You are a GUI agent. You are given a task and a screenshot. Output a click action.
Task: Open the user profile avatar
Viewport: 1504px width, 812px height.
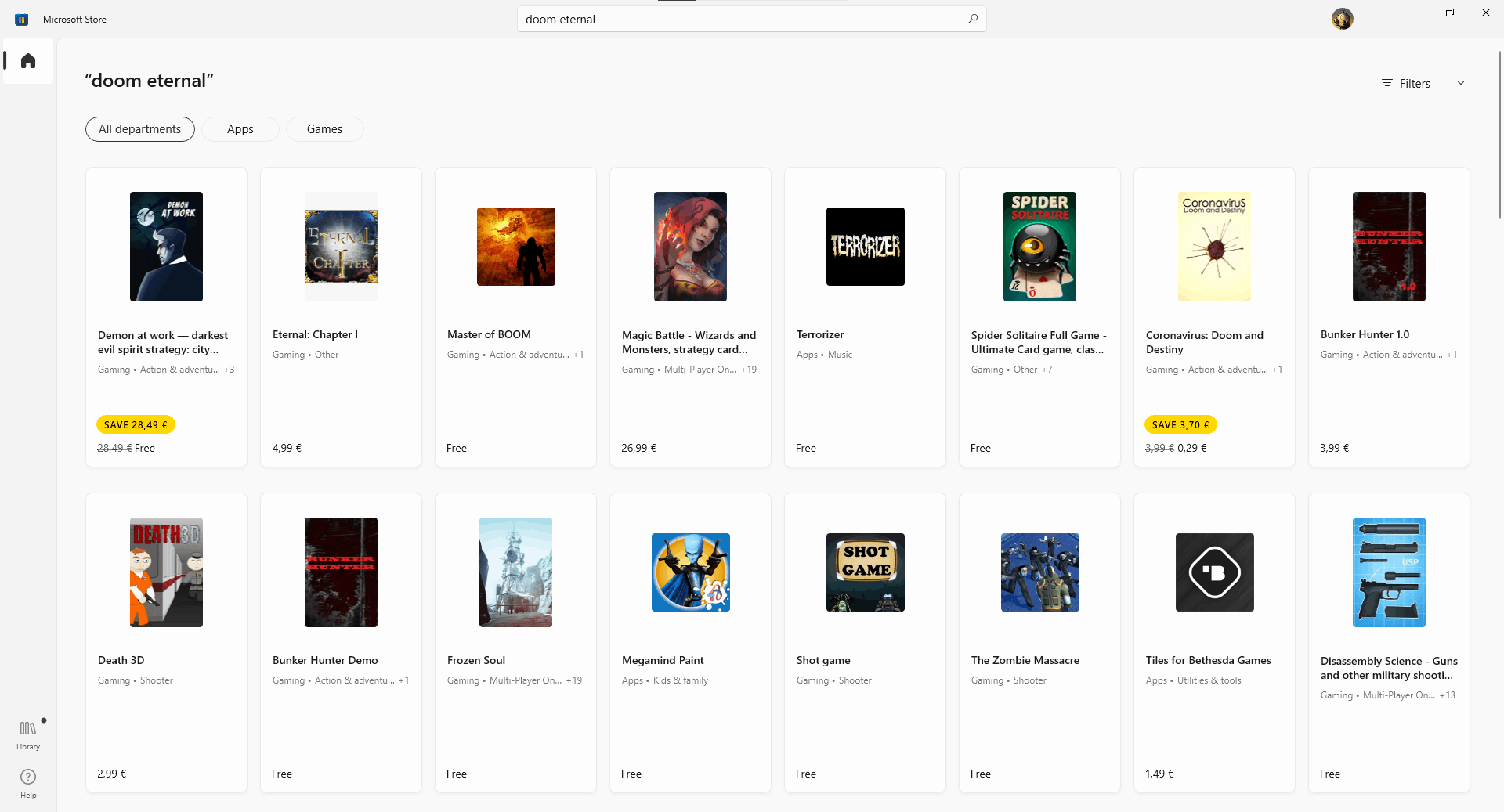pos(1343,19)
